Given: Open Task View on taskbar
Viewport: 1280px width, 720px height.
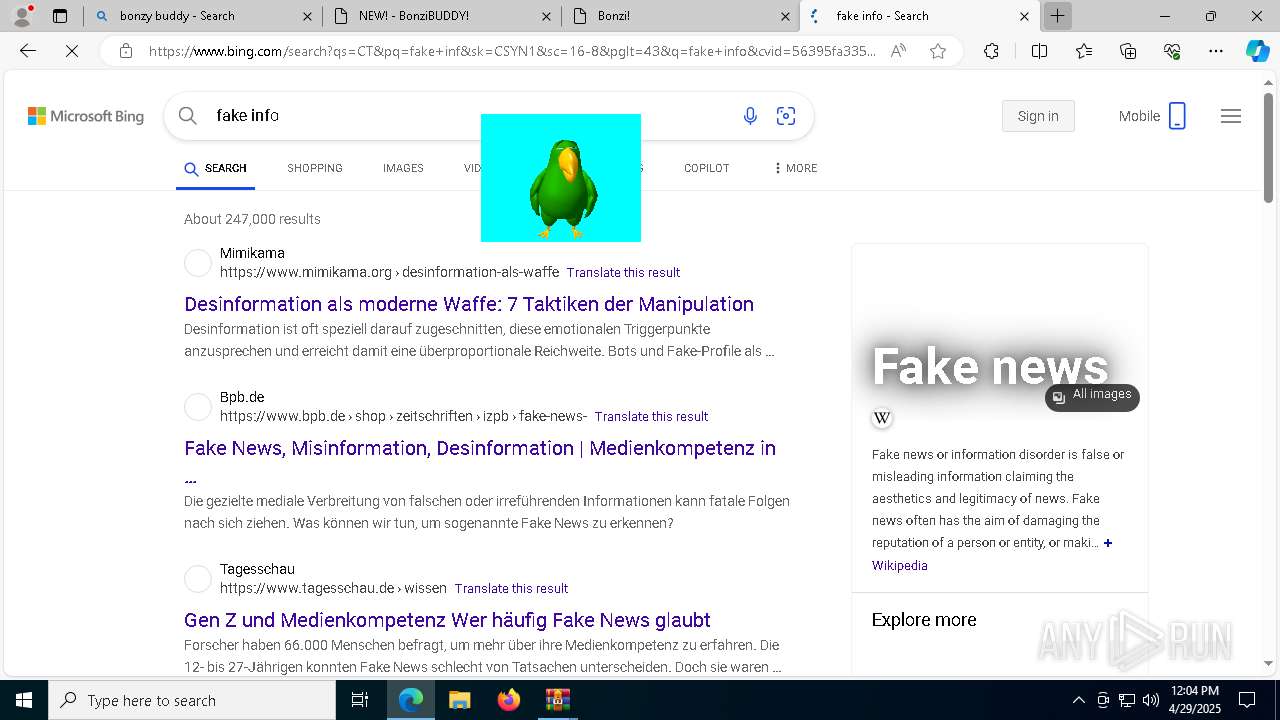Looking at the screenshot, I should click(360, 700).
